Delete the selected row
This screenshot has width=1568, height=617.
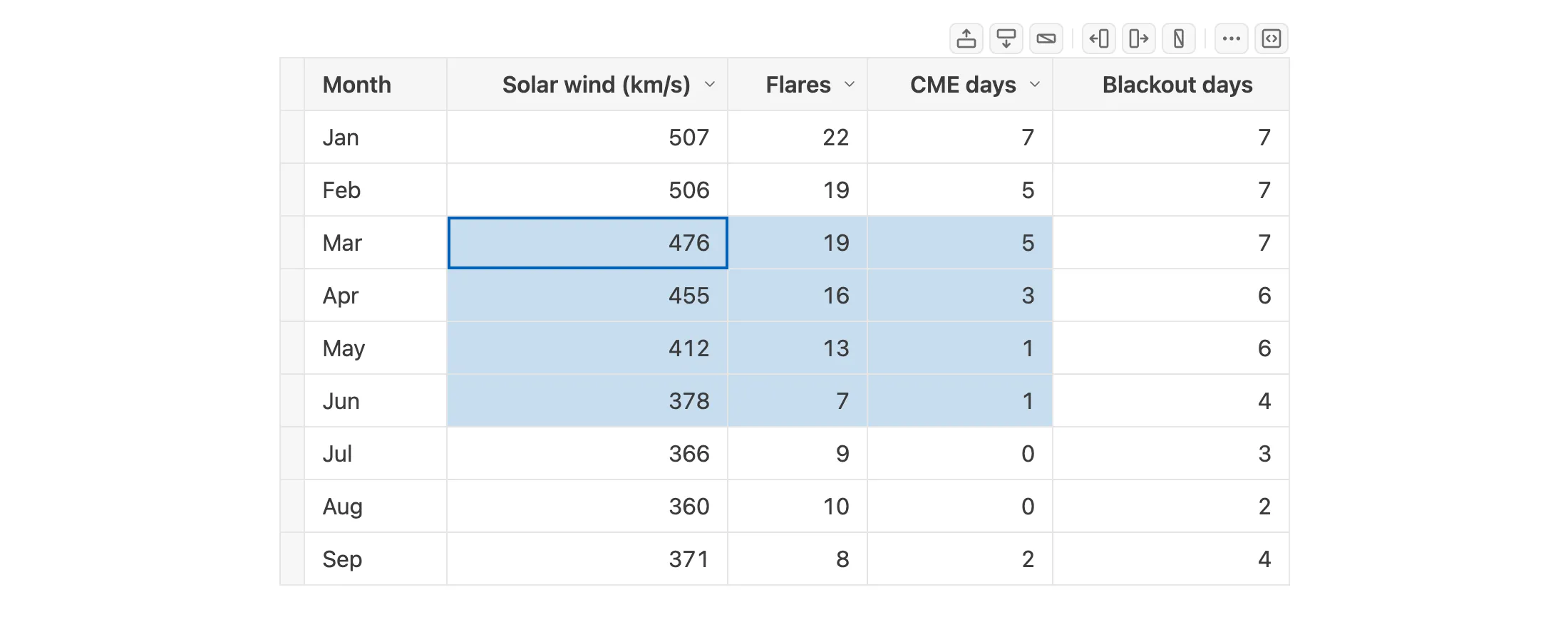pyautogui.click(x=1046, y=38)
